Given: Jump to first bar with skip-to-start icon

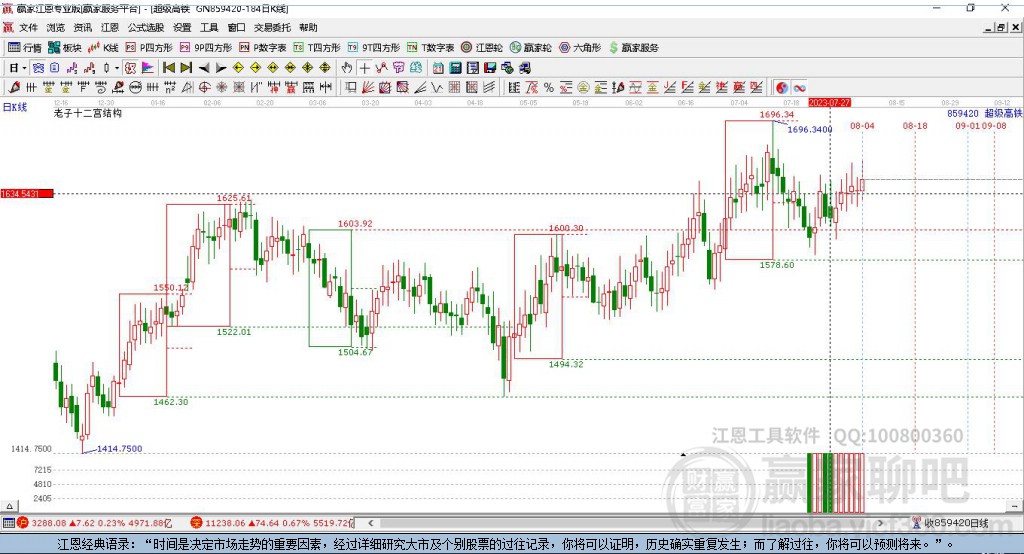Looking at the screenshot, I should tap(169, 68).
